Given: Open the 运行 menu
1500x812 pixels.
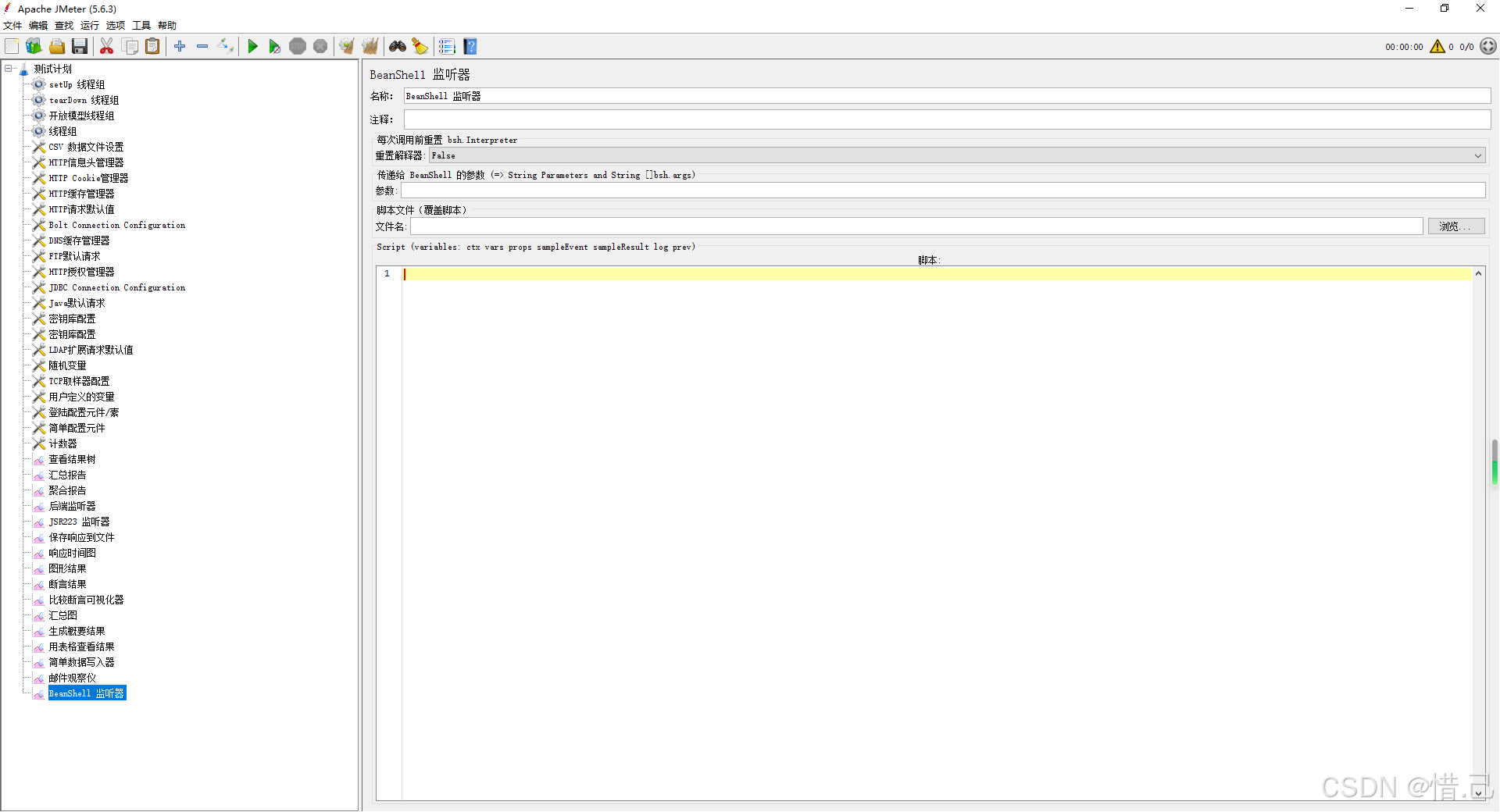Looking at the screenshot, I should point(90,26).
